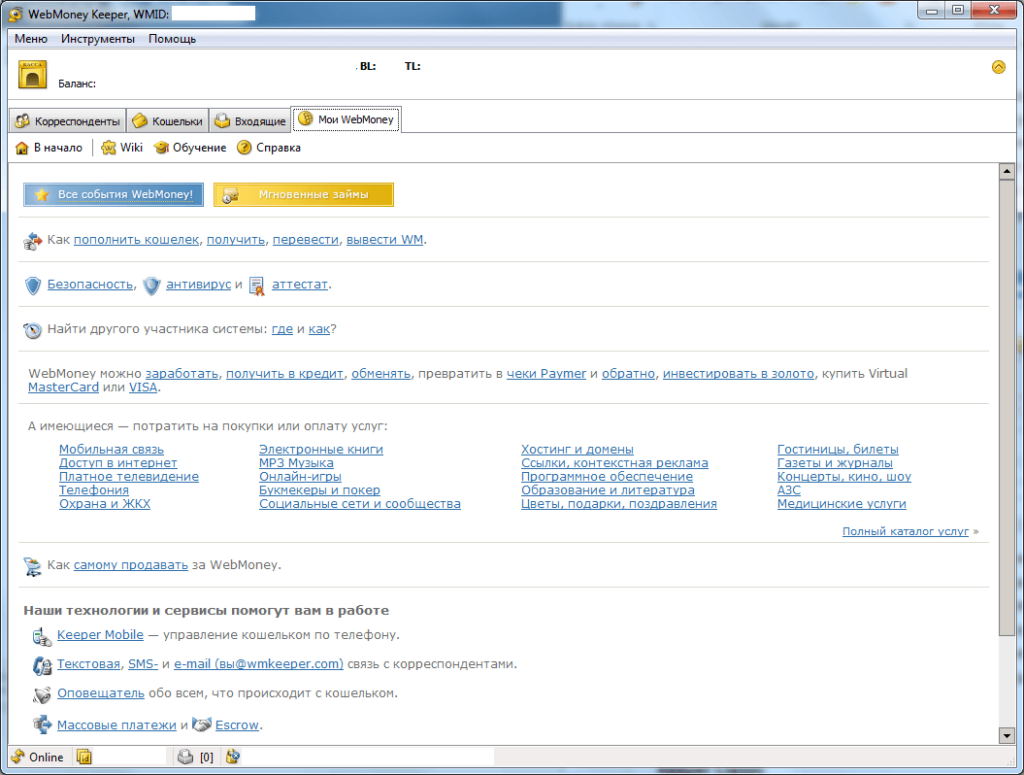Click the certificate icon before аттестат
This screenshot has height=775, width=1024.
[x=257, y=286]
